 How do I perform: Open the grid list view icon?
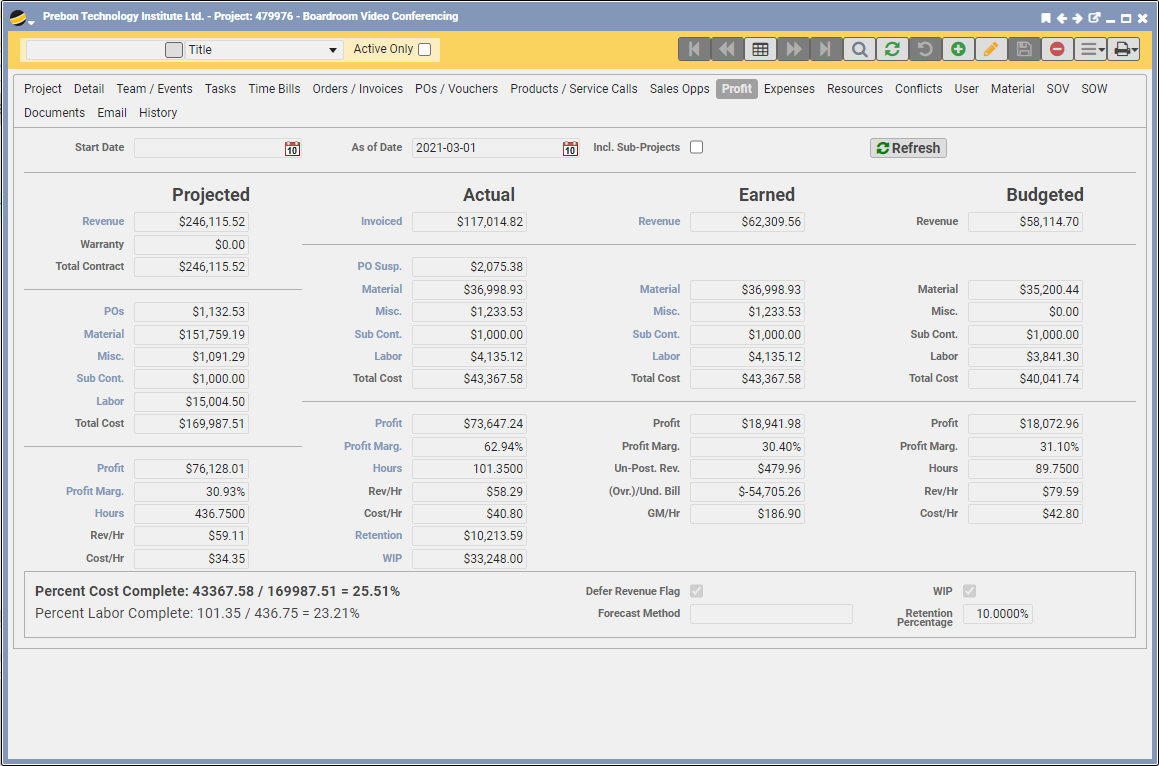click(760, 49)
